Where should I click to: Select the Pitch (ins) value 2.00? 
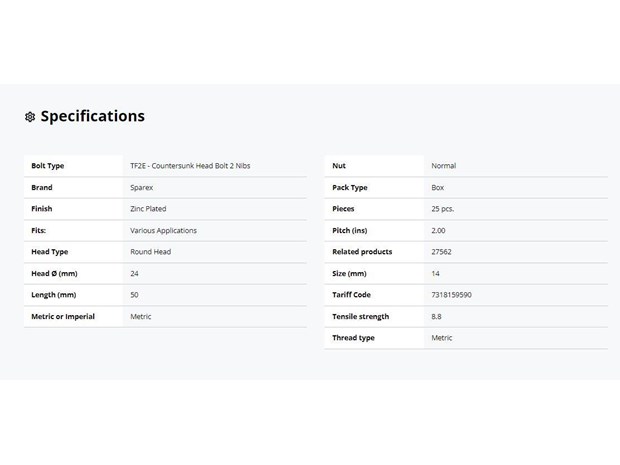pos(438,231)
